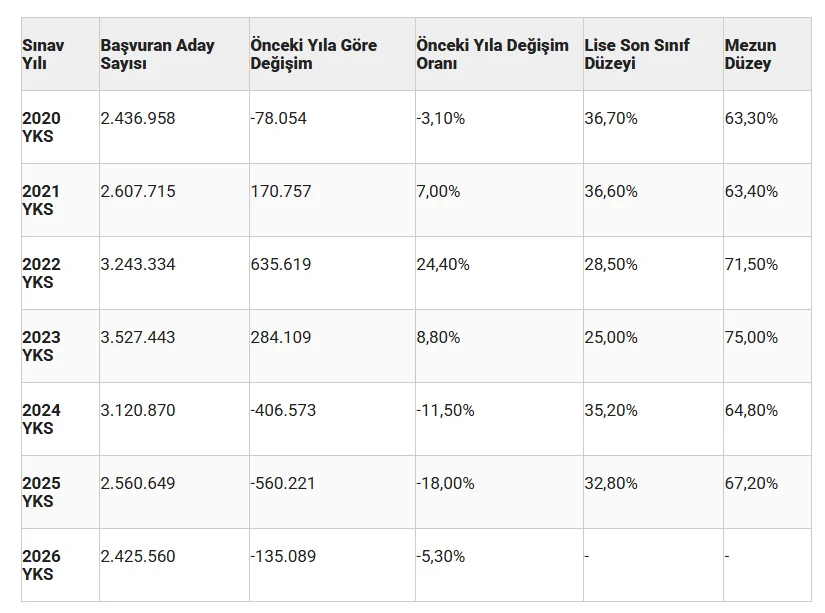Select the "2024 YKS" row label
The image size is (825, 613).
pyautogui.click(x=41, y=419)
